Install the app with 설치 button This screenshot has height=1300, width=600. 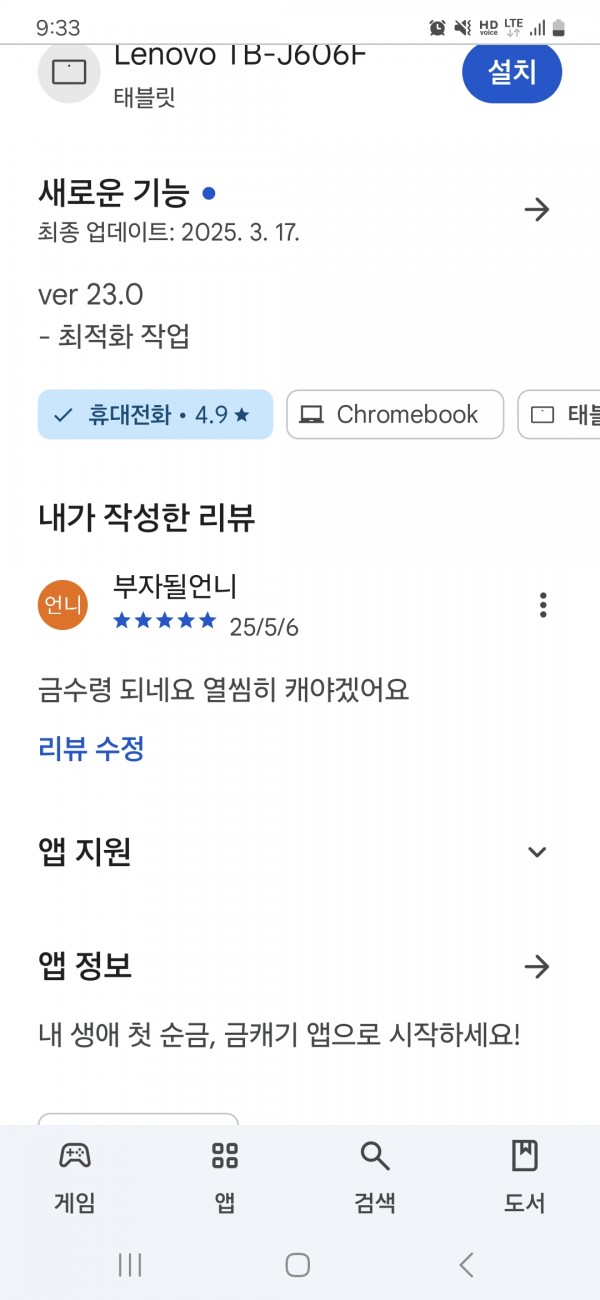click(x=512, y=72)
